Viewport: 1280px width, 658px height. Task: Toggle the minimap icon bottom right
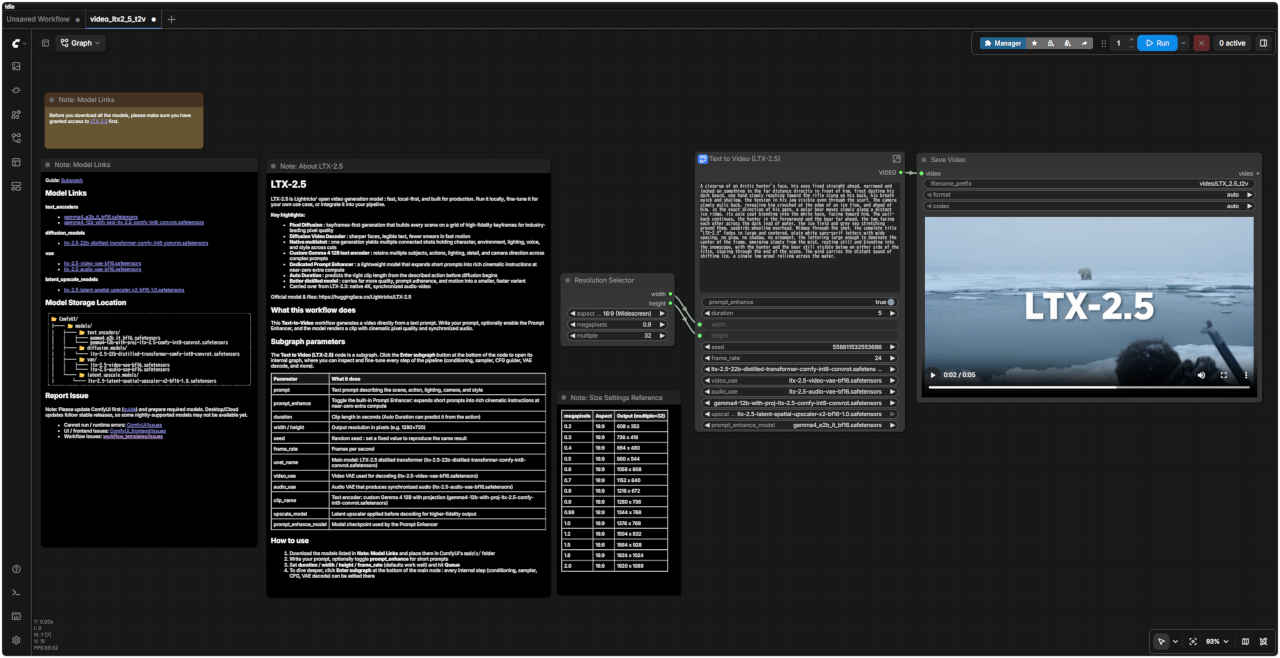1245,641
